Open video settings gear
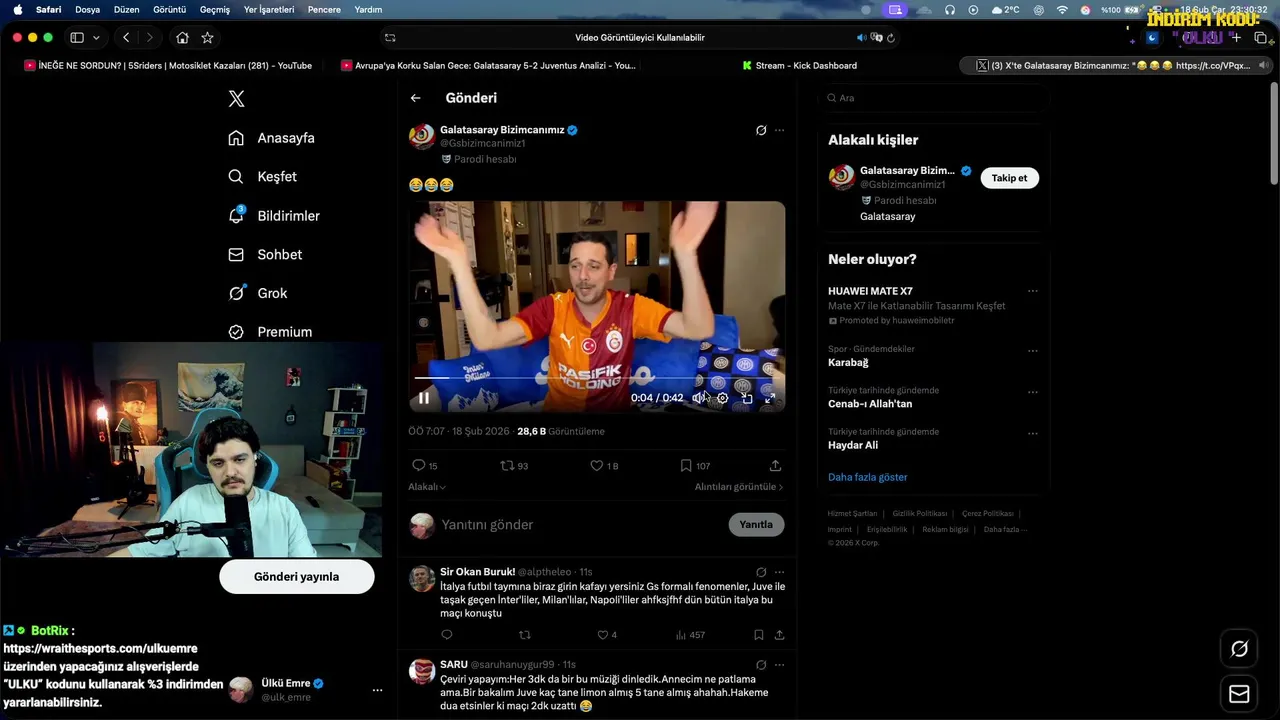This screenshot has width=1280, height=720. coord(723,398)
